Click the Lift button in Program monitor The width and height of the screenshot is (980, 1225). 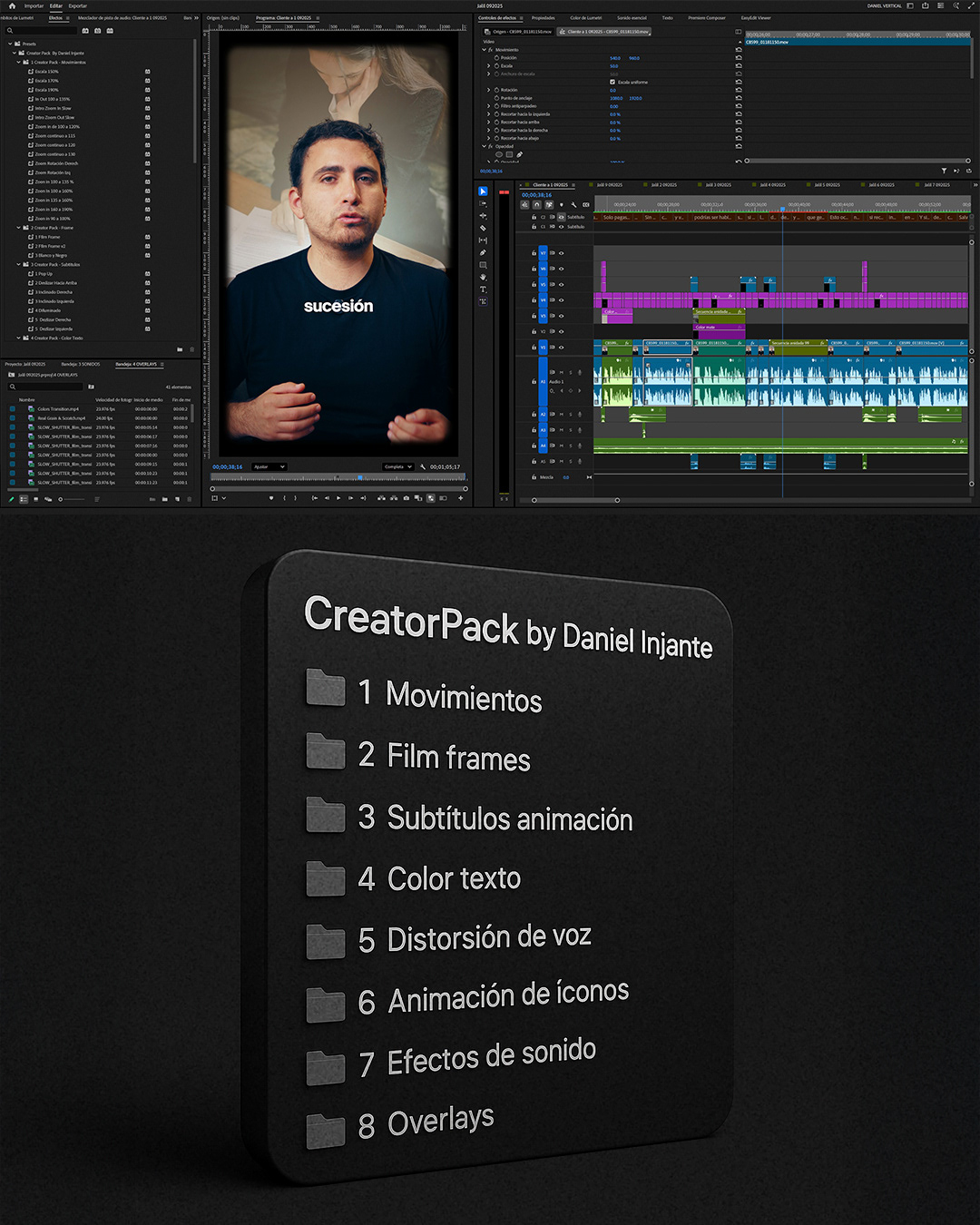tap(381, 497)
